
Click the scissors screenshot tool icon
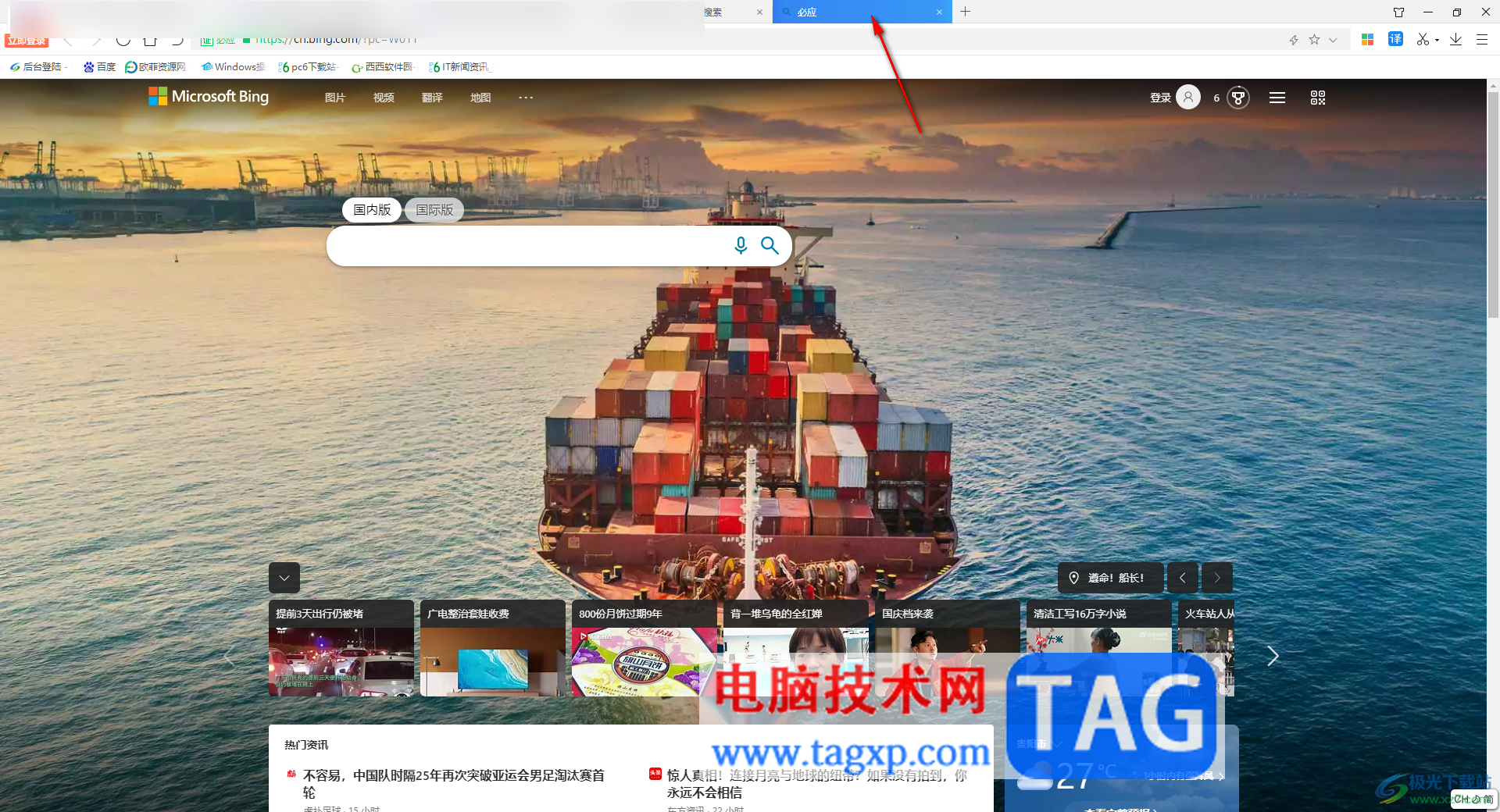(x=1423, y=39)
